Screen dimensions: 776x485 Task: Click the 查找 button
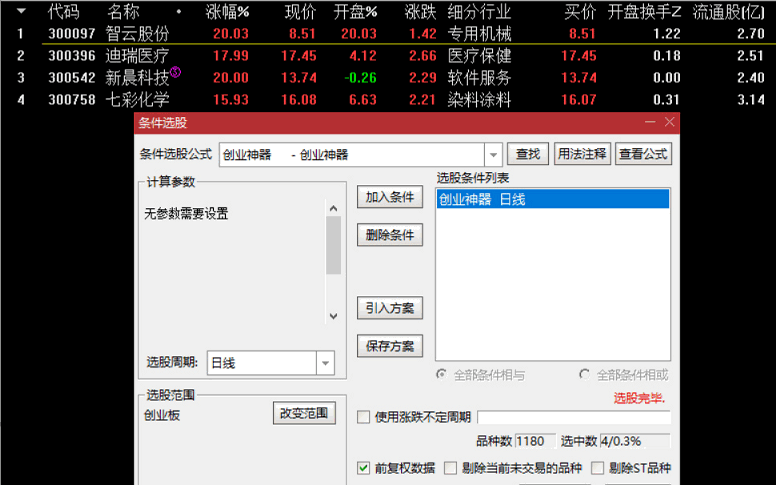pyautogui.click(x=528, y=154)
